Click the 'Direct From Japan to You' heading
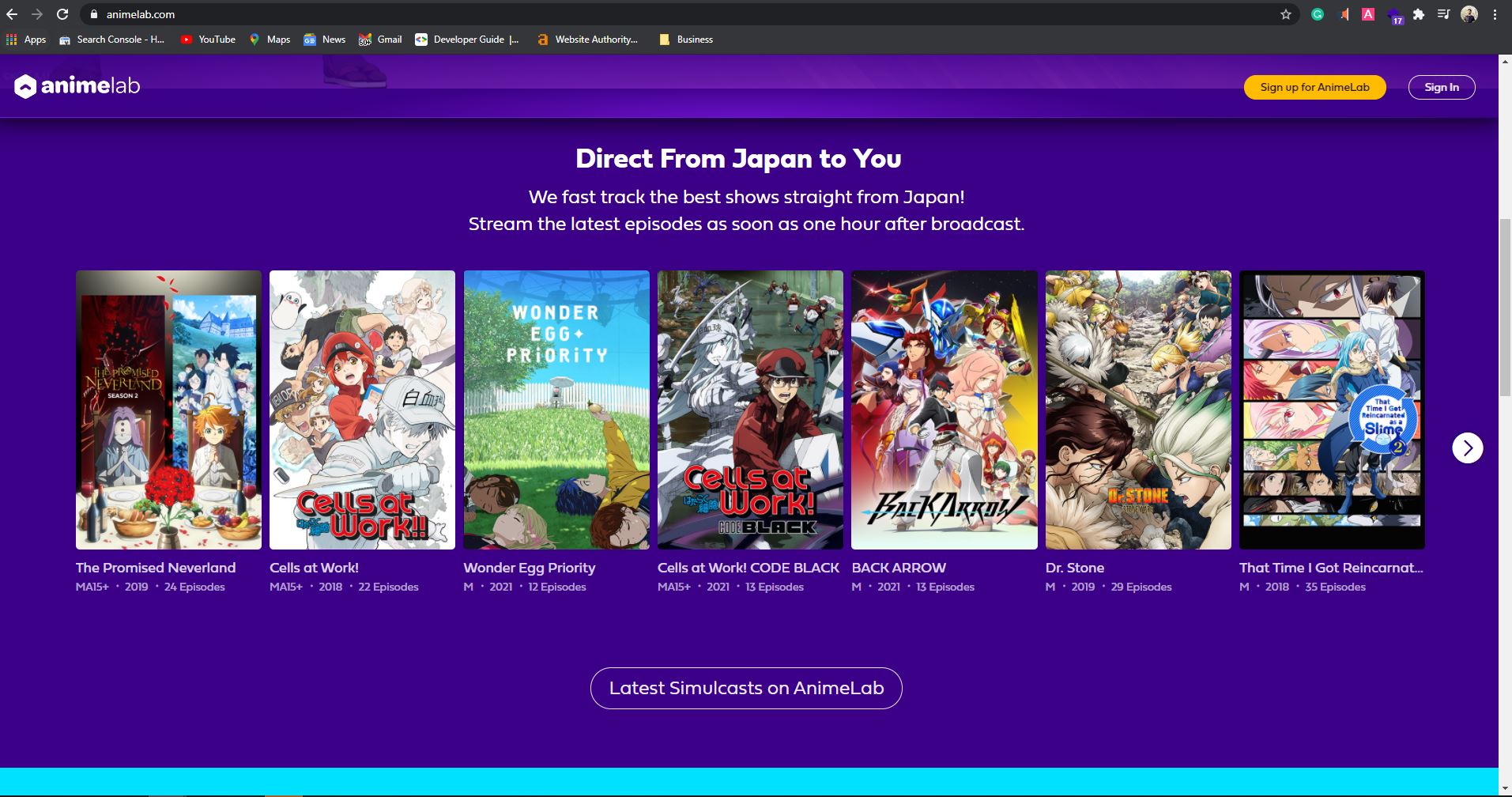The image size is (1512, 797). click(x=738, y=158)
